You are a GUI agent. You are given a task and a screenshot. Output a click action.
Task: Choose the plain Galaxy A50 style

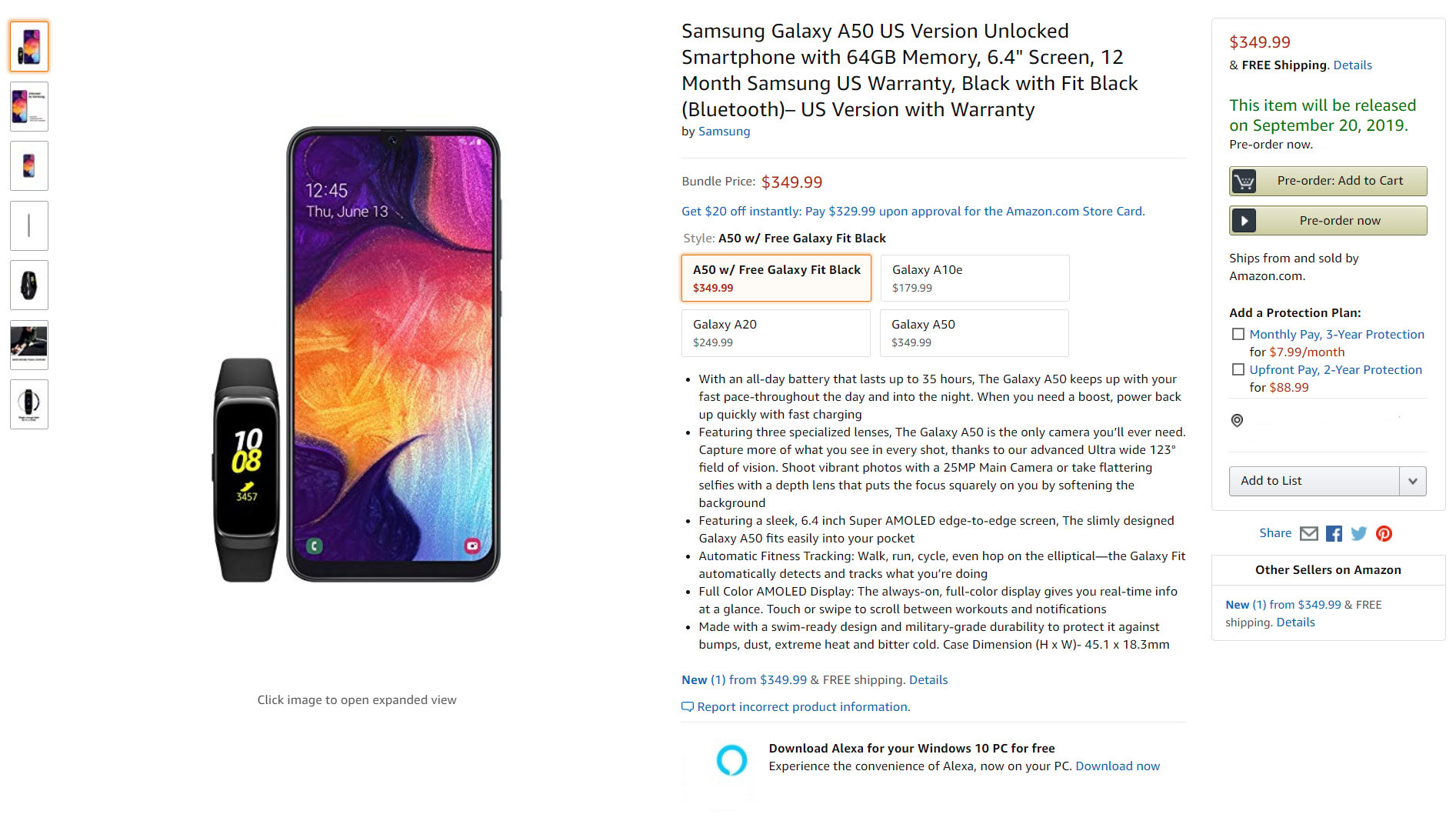coord(974,332)
